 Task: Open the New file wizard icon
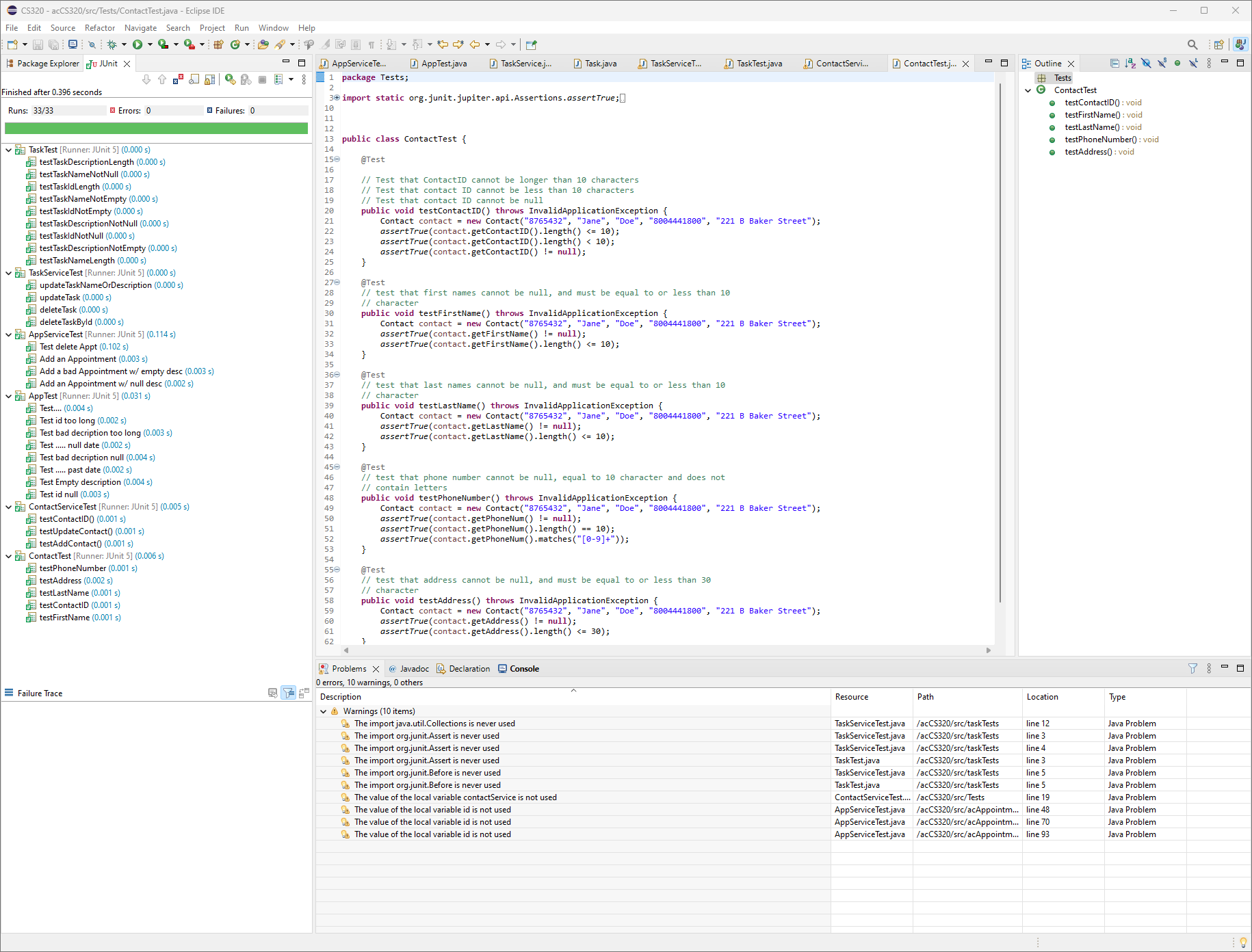tap(12, 44)
